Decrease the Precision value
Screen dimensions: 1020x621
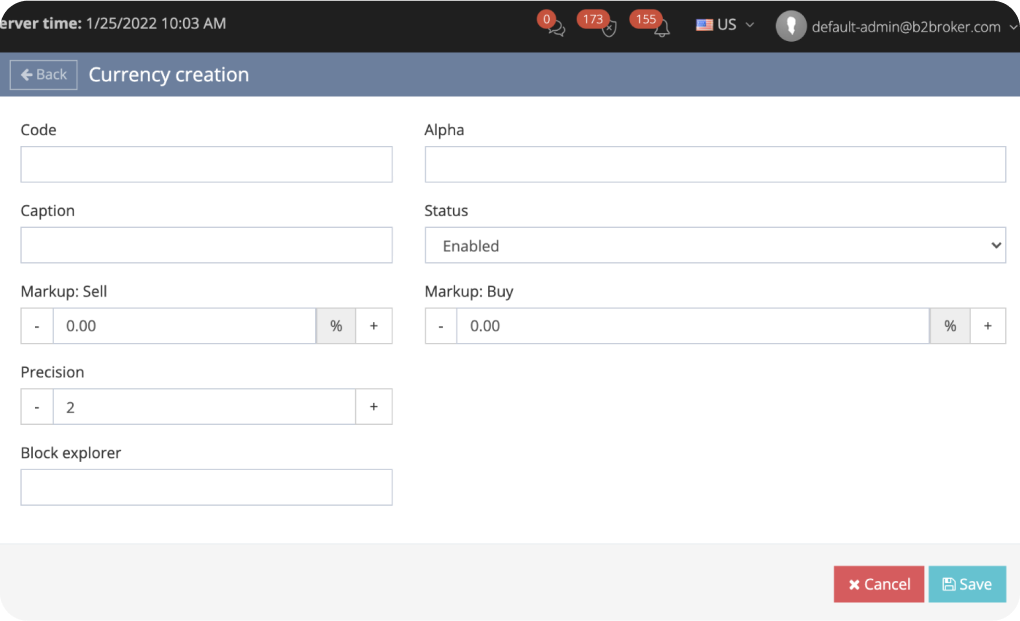click(37, 406)
